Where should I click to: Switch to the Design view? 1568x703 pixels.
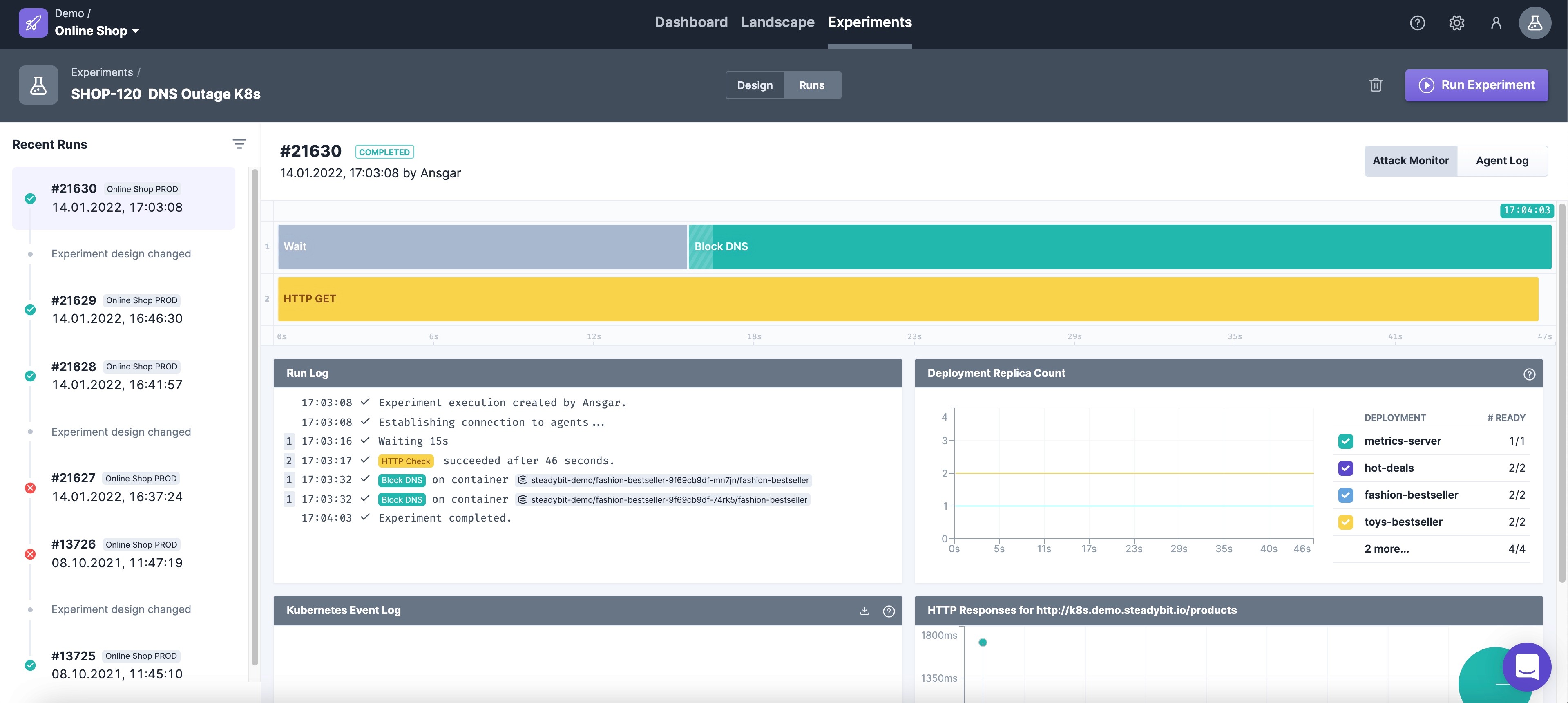pyautogui.click(x=755, y=85)
